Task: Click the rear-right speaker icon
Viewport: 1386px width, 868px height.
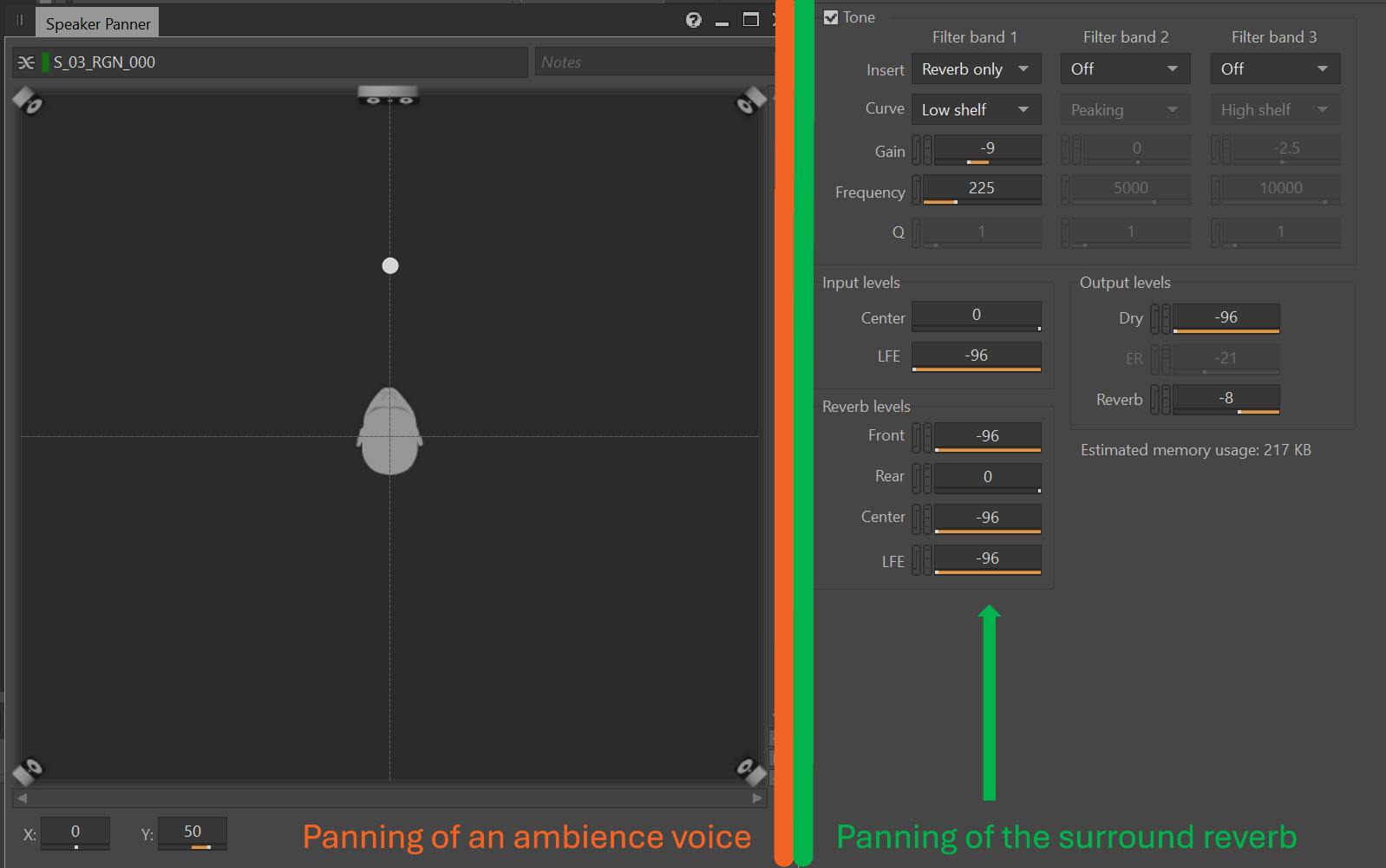Action: point(750,770)
